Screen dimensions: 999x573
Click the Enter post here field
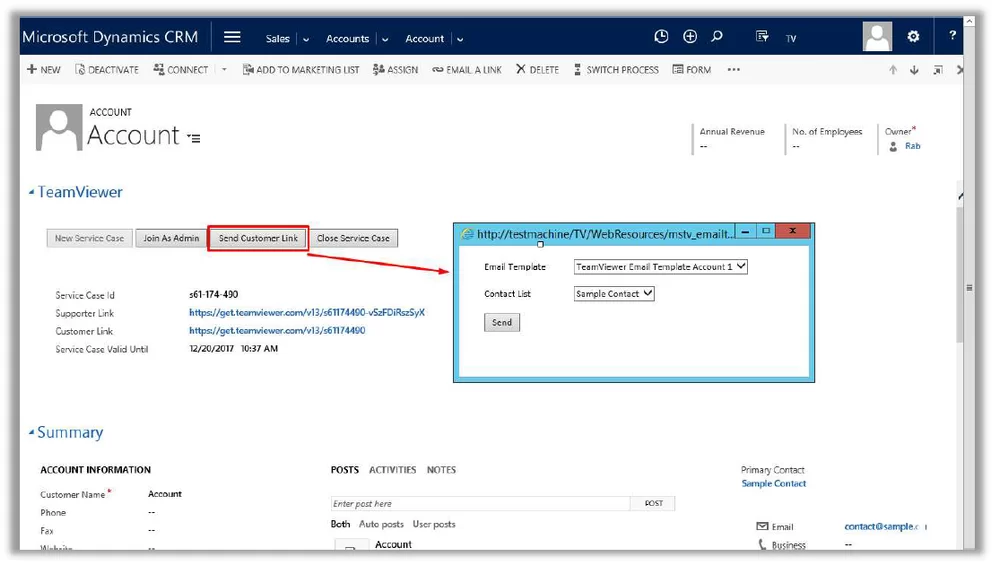tap(480, 504)
